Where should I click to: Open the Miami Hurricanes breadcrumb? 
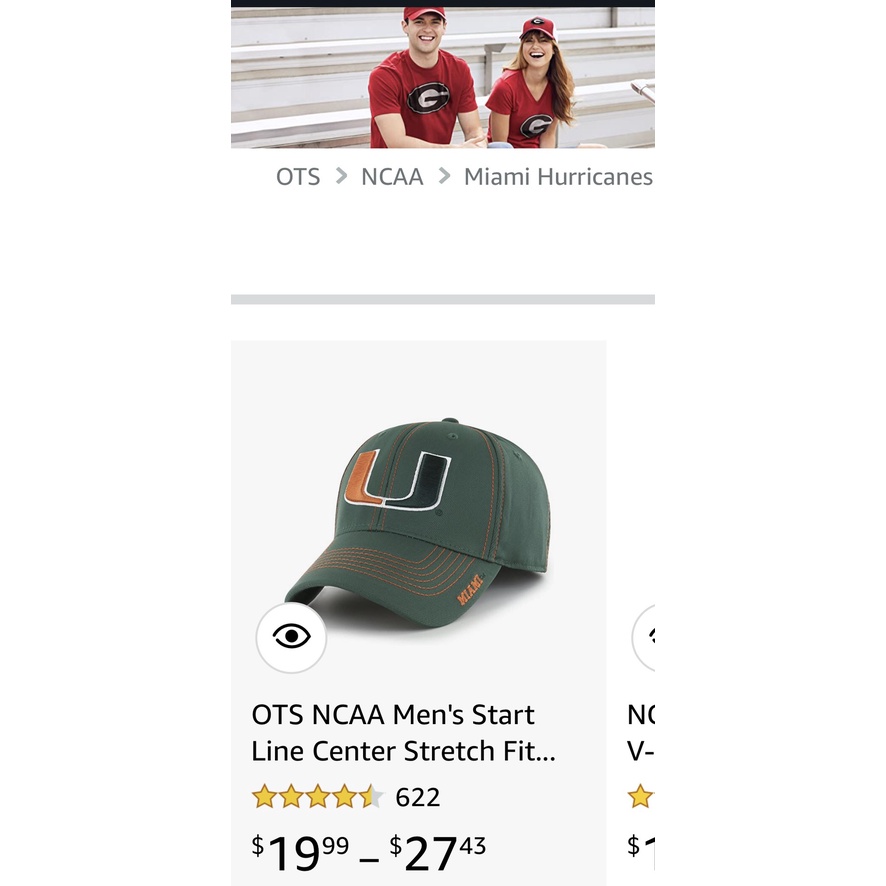click(558, 176)
